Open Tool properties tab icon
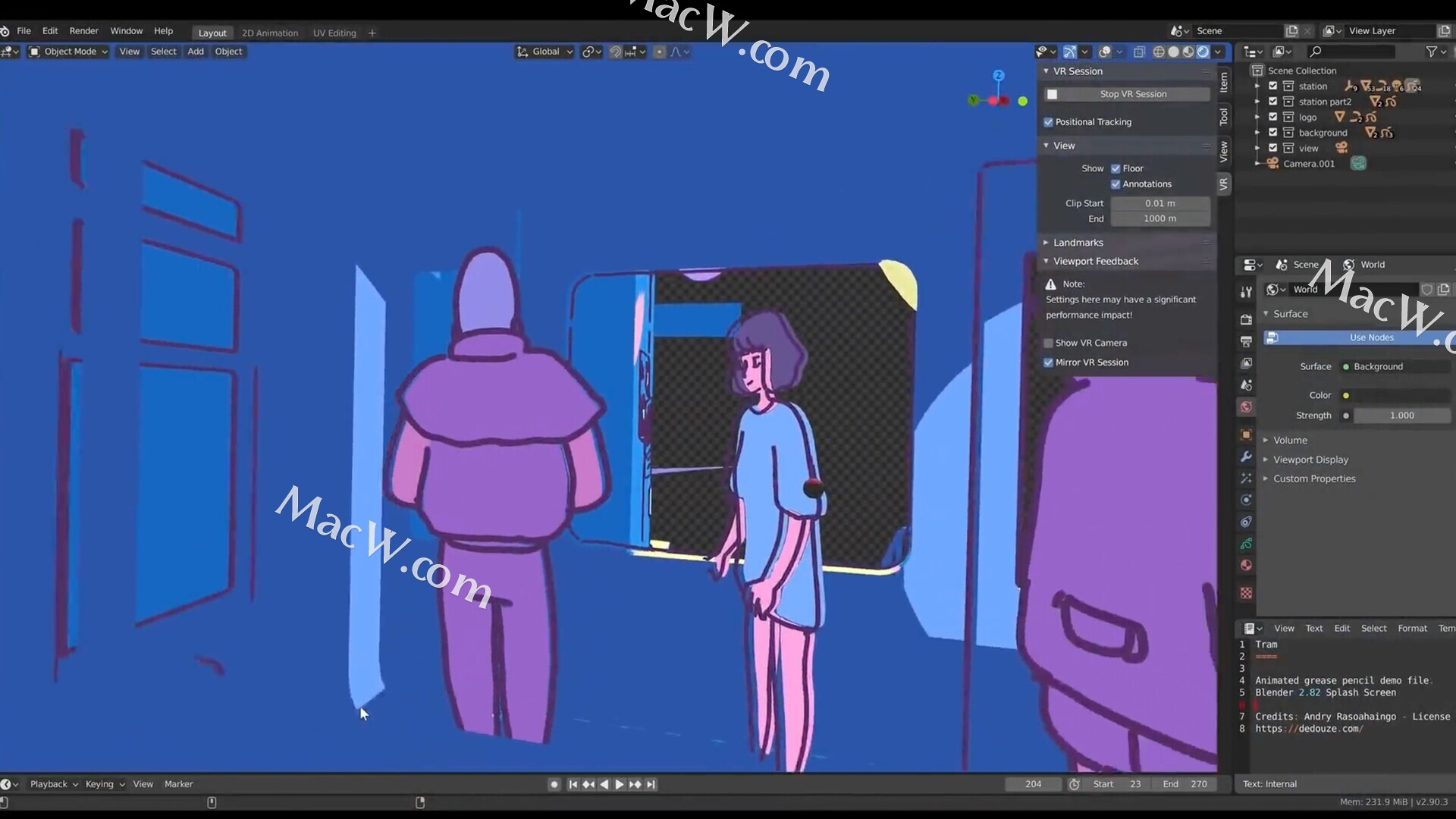 (1246, 293)
